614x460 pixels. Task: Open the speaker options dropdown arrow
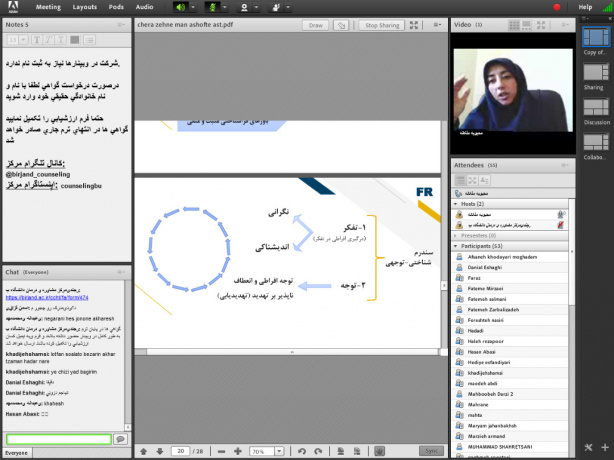[193, 7]
